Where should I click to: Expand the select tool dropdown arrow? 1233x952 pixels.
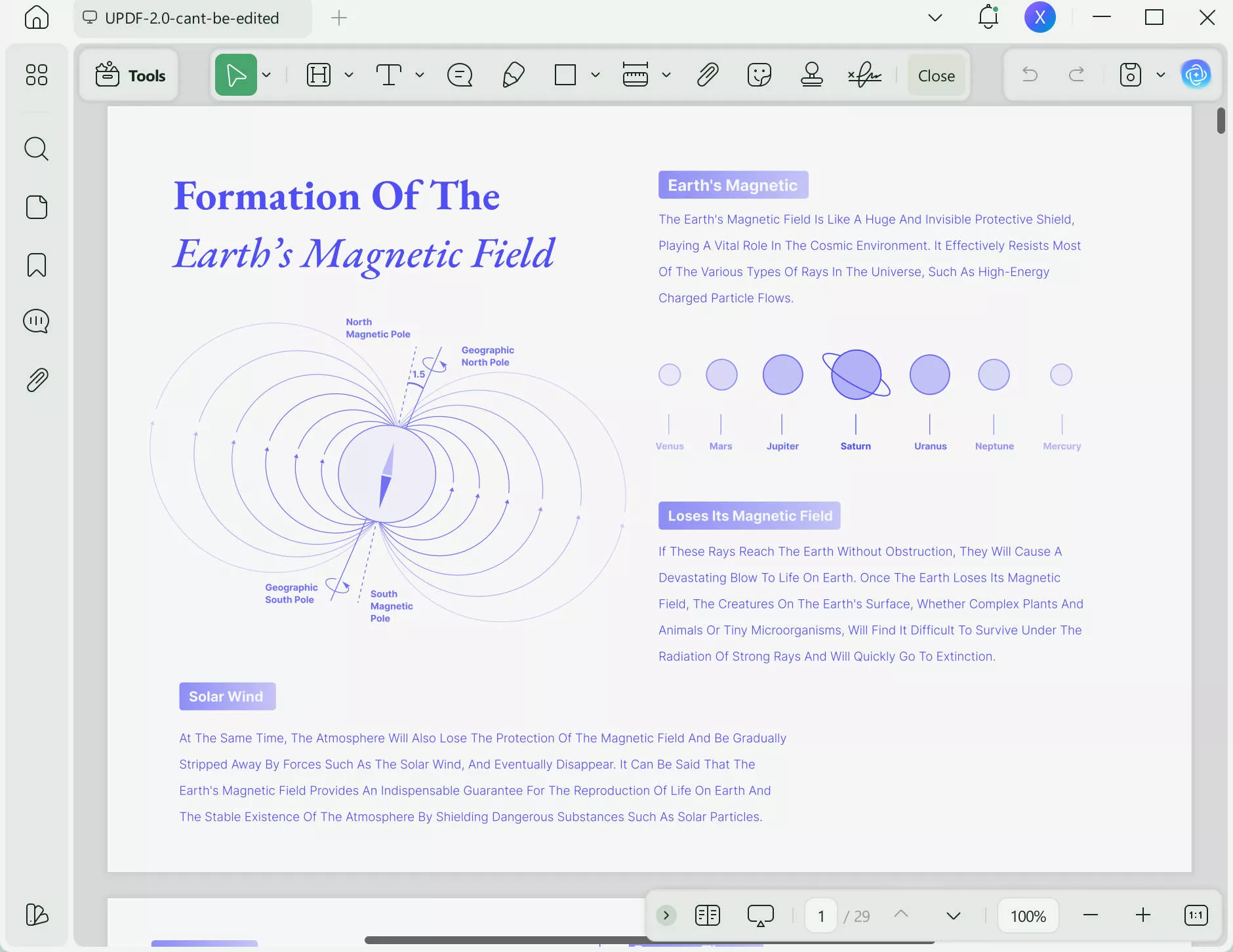point(266,75)
